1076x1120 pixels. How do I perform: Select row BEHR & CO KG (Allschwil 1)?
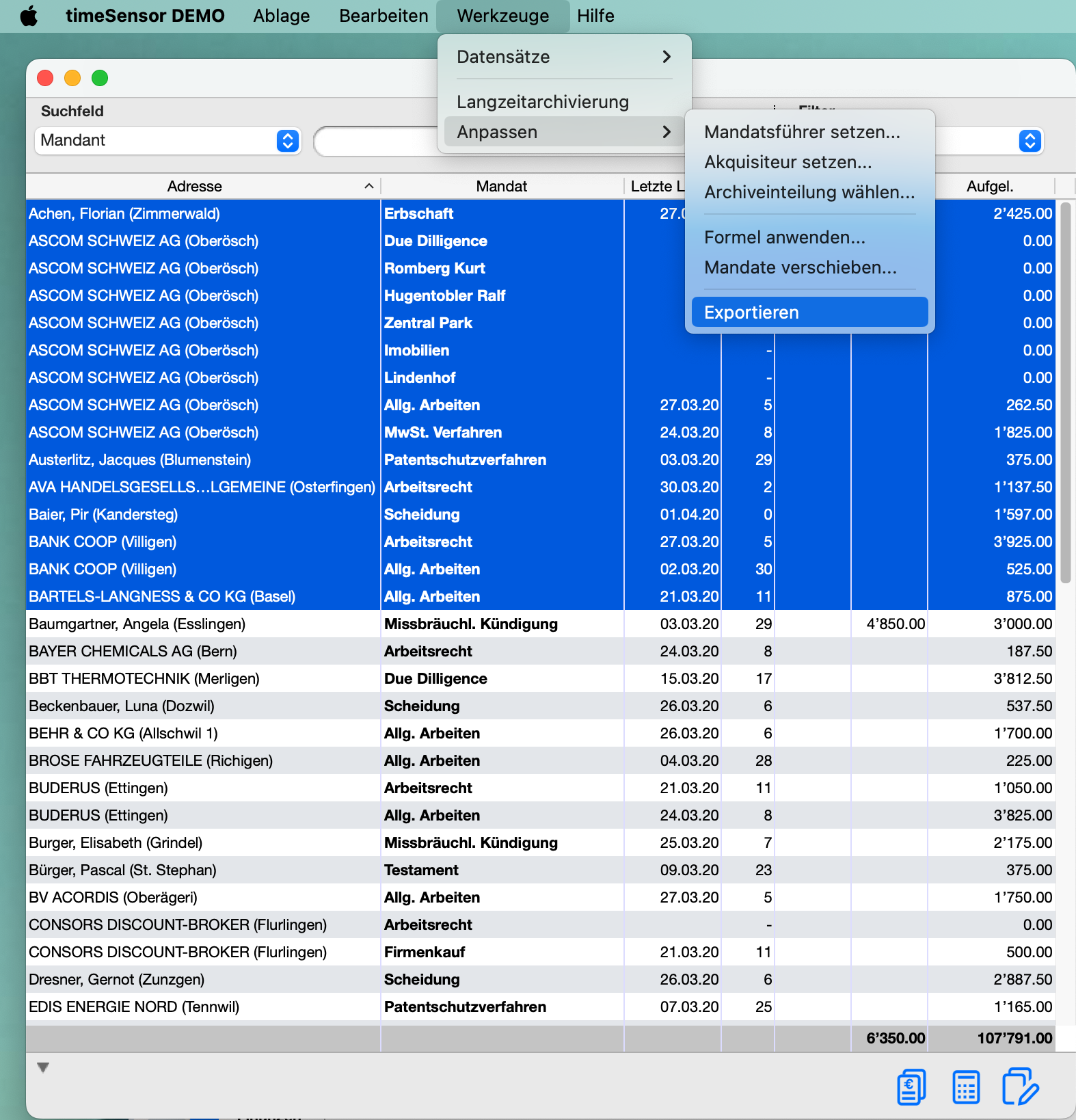point(540,733)
